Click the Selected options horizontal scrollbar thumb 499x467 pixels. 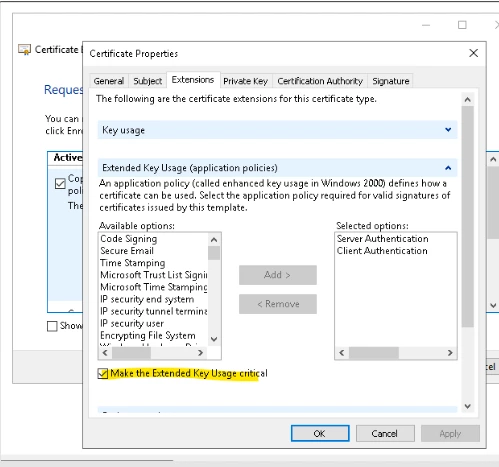coord(374,353)
